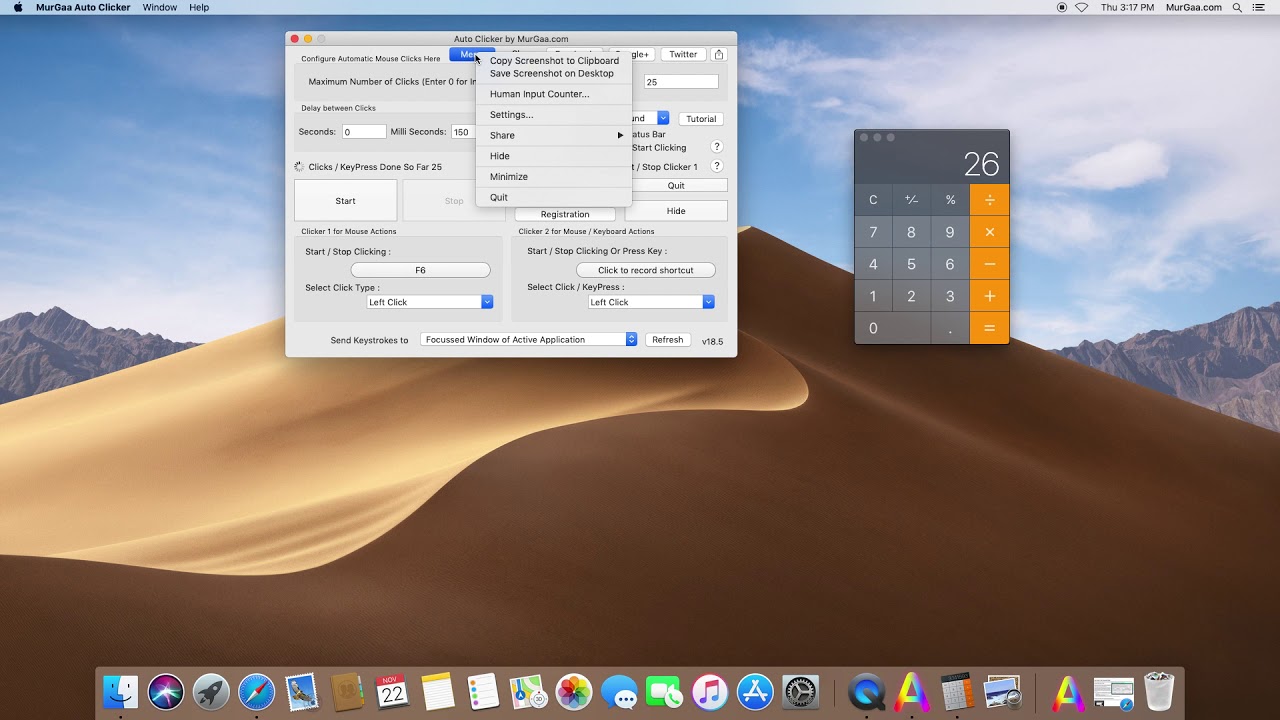Expand the Share submenu arrow

pos(620,136)
